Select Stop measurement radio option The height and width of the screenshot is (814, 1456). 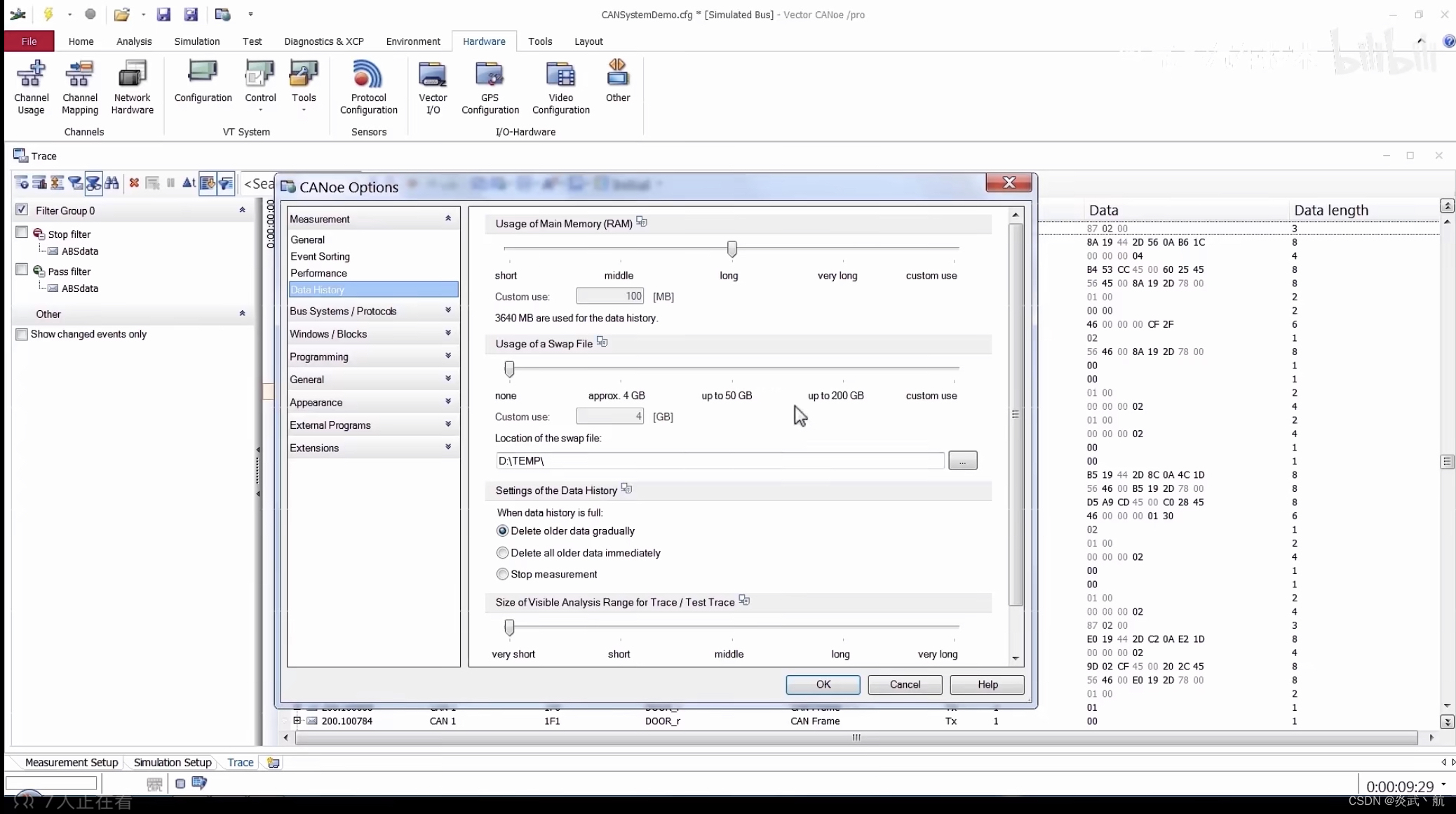coord(501,574)
